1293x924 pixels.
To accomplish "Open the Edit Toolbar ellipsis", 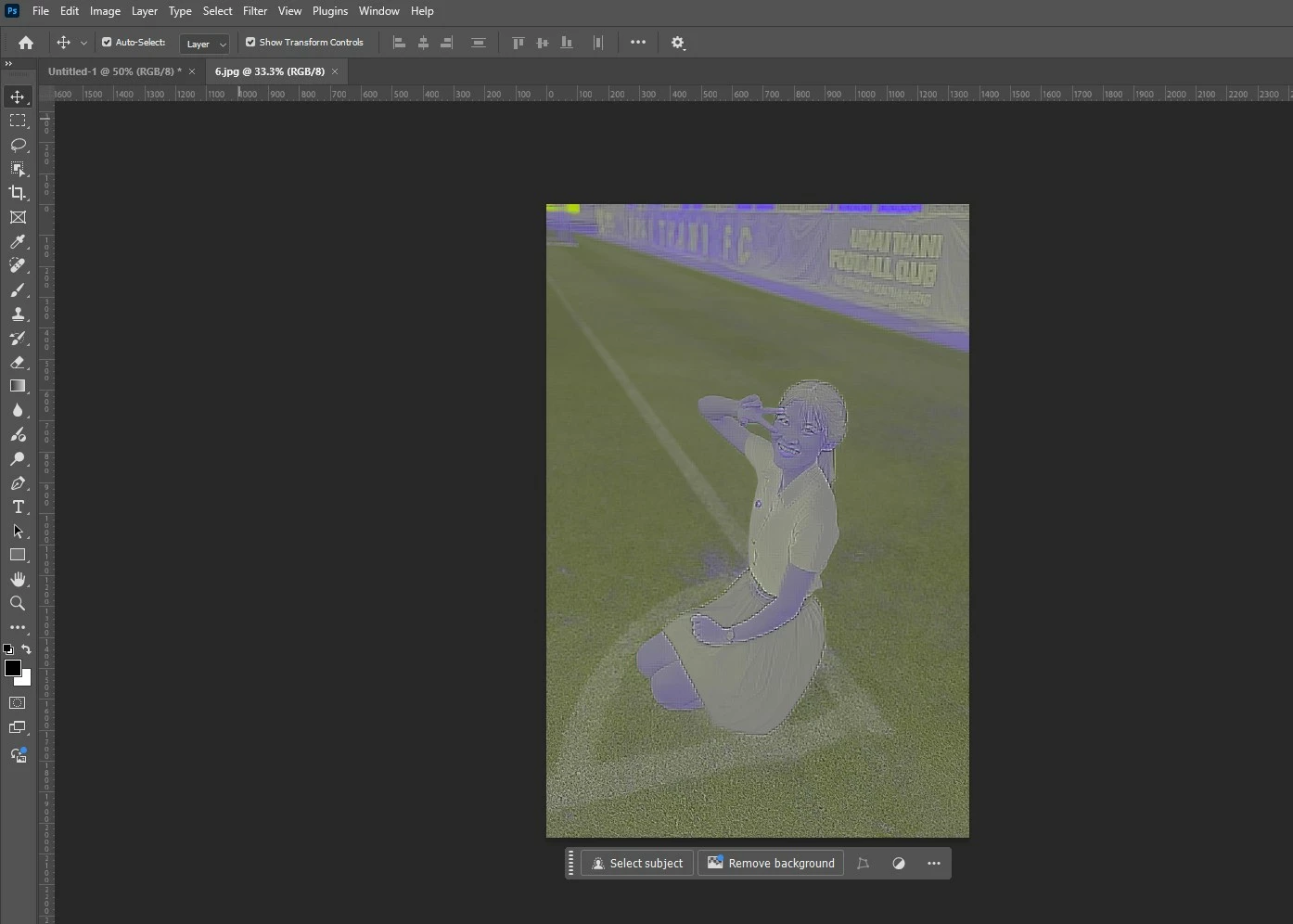I will 18,627.
